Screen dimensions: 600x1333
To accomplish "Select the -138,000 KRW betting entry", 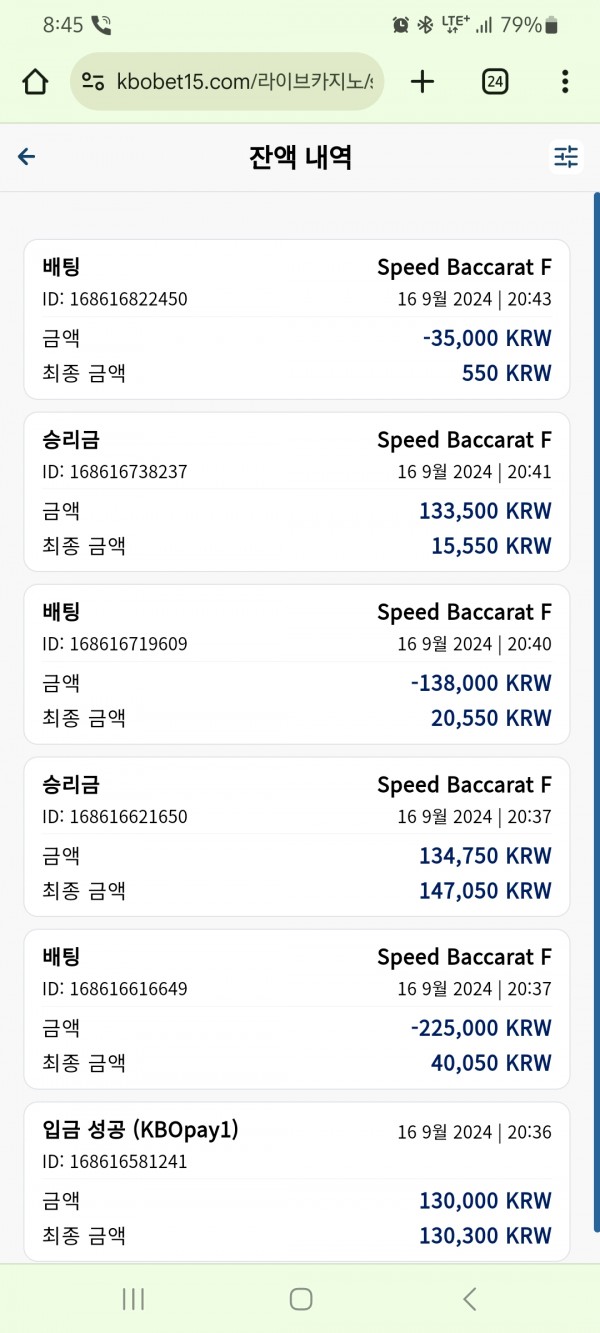I will [x=297, y=665].
